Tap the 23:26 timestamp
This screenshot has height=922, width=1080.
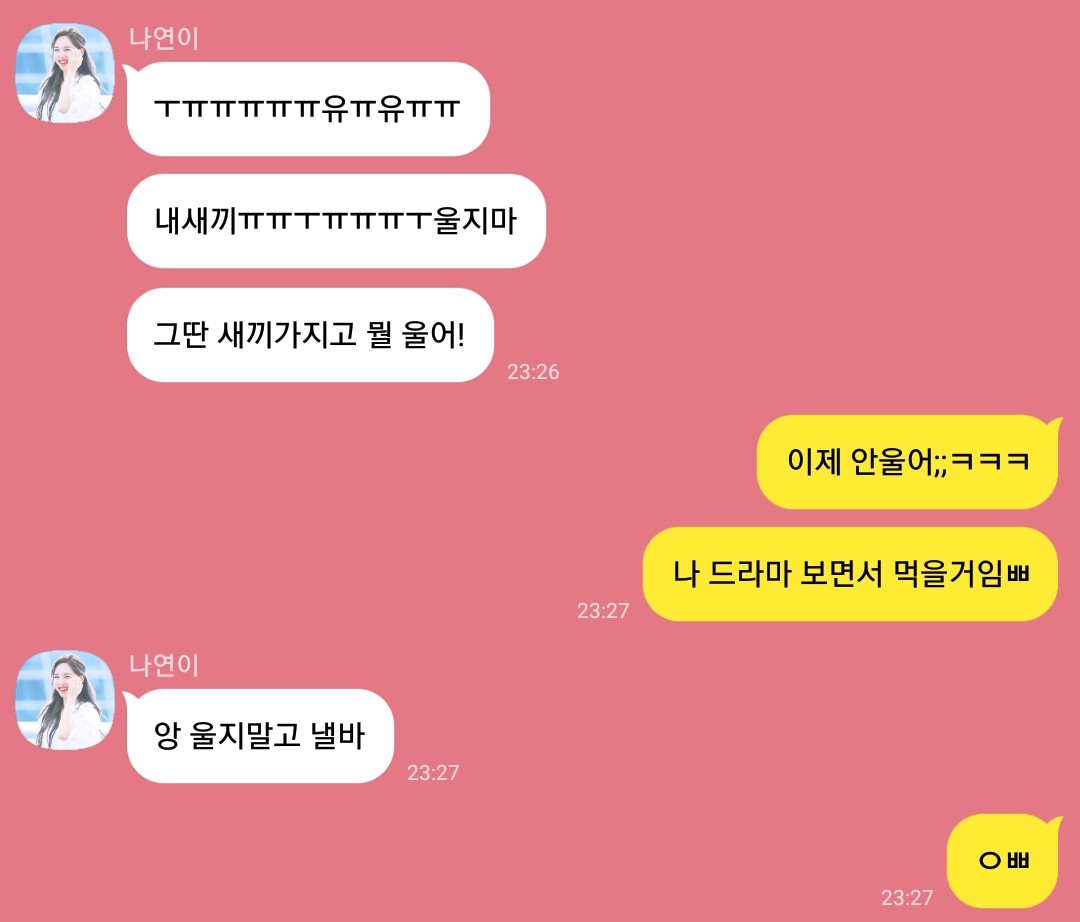[533, 372]
